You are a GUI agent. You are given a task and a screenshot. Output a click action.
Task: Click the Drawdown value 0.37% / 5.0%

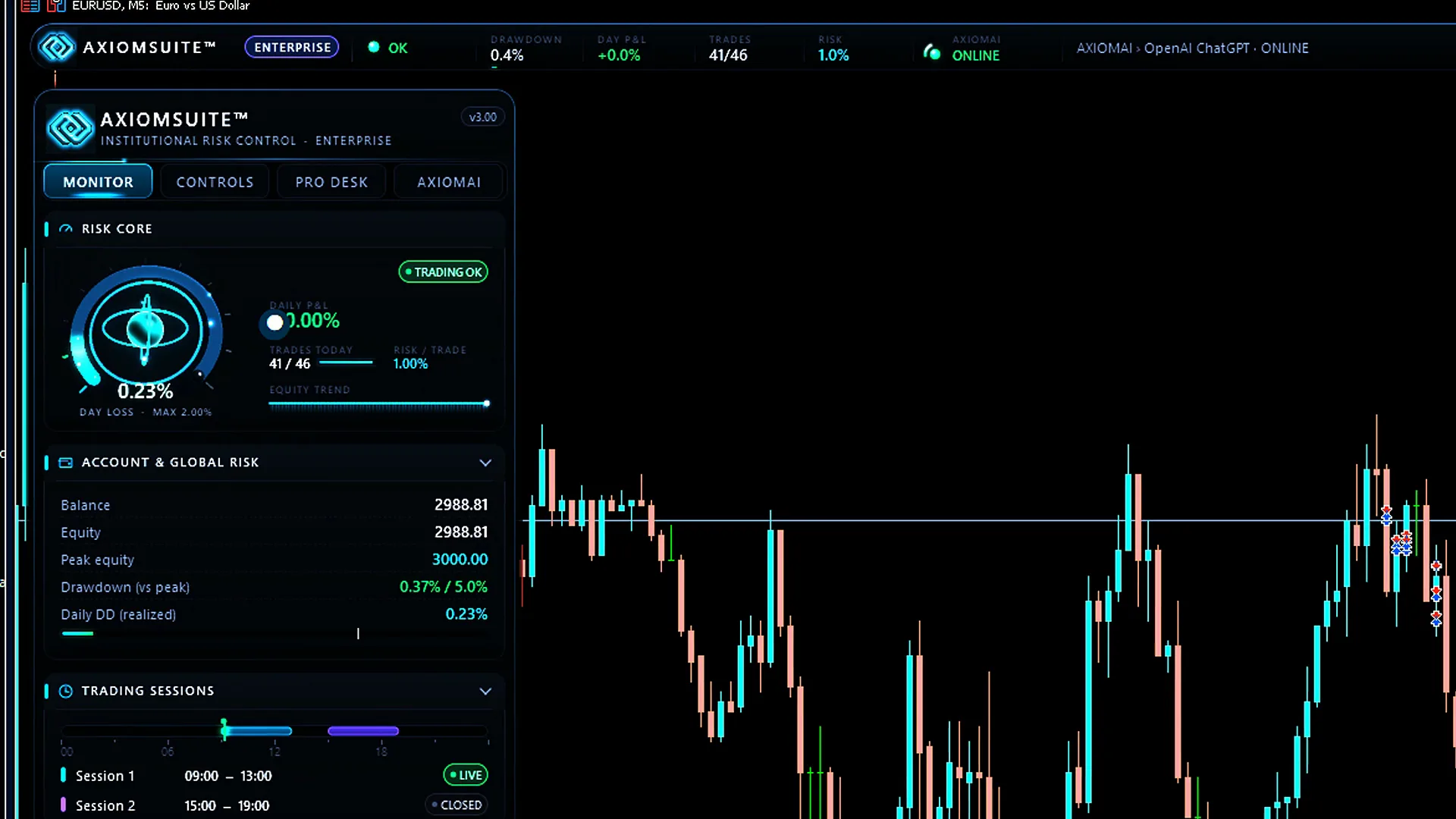coord(444,586)
